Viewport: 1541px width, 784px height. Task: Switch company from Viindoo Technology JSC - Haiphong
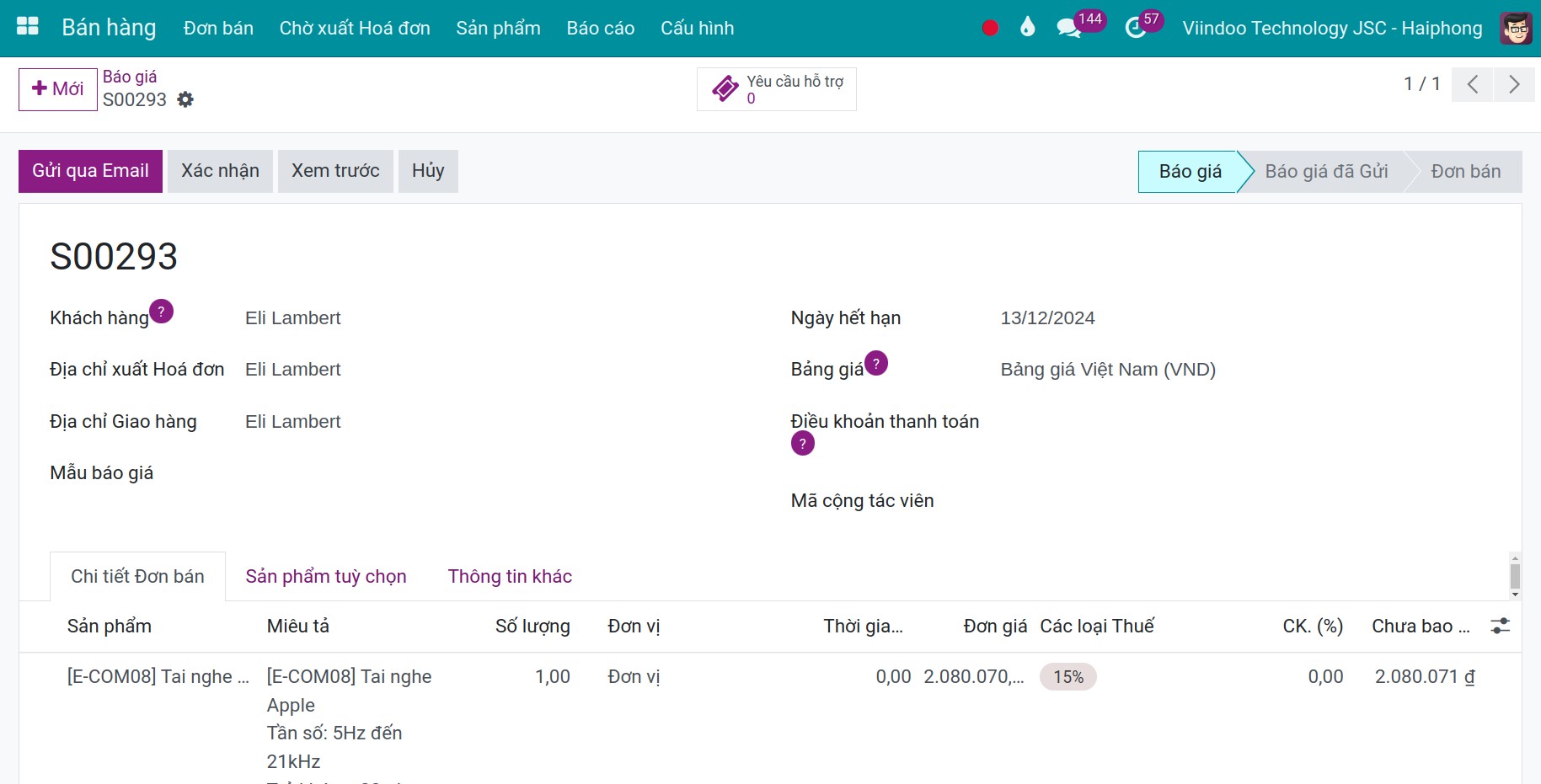pyautogui.click(x=1331, y=29)
